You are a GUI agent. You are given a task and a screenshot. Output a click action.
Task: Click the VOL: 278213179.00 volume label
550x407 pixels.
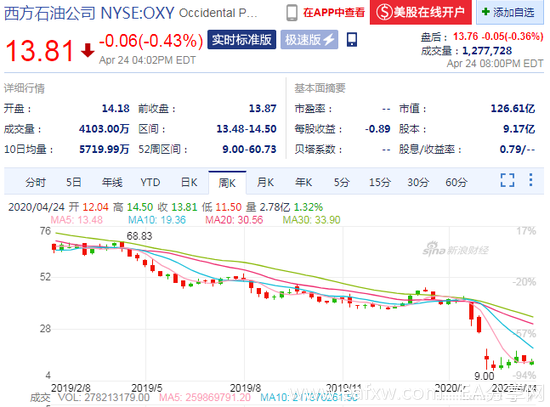pyautogui.click(x=104, y=398)
